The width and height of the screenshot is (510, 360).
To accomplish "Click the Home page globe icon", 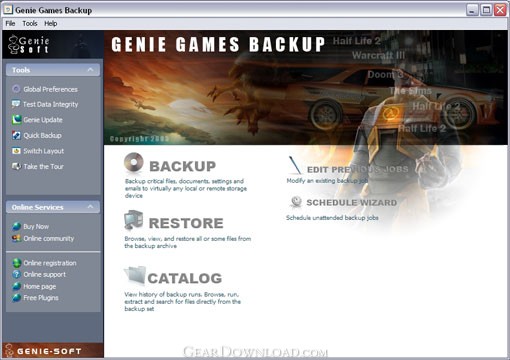I will click(x=16, y=286).
